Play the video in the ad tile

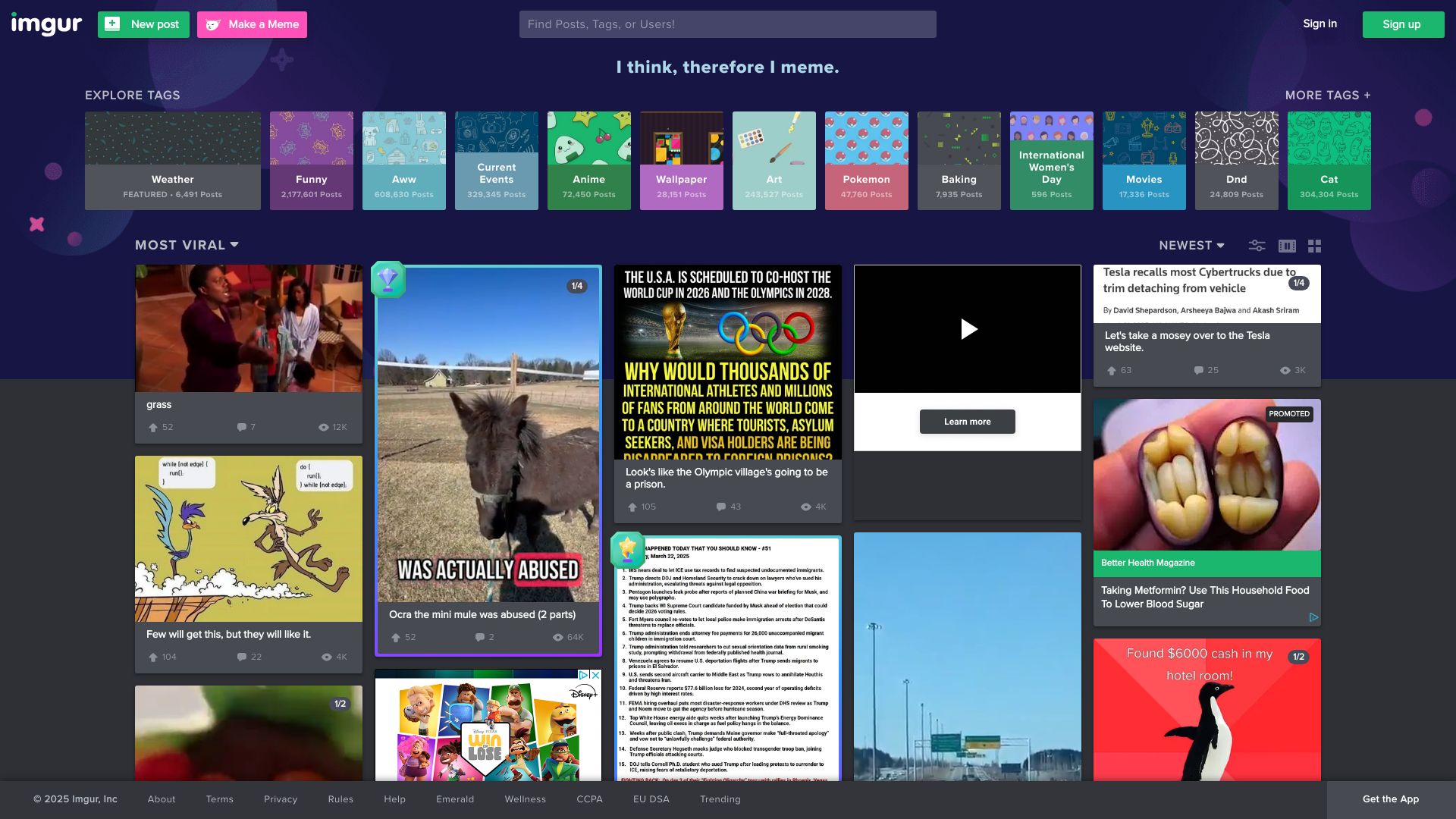click(968, 329)
